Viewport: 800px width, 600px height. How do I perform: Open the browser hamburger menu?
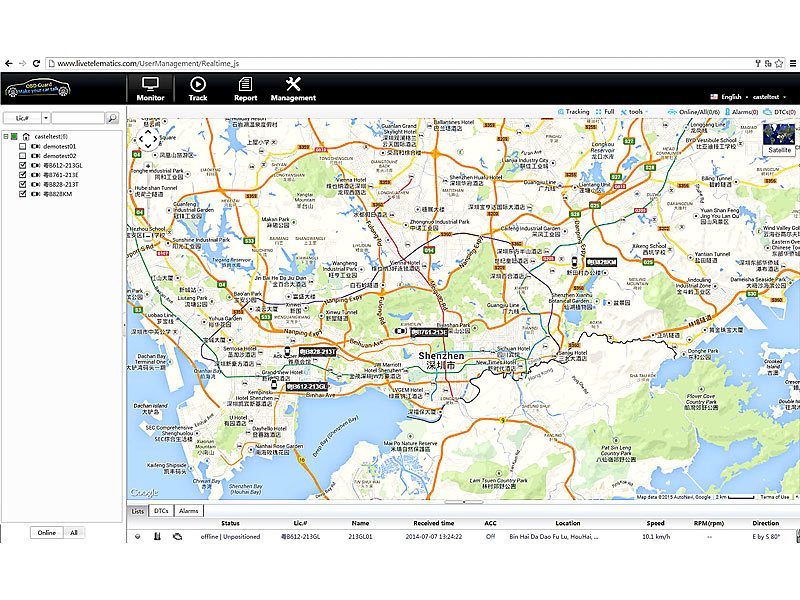[793, 63]
